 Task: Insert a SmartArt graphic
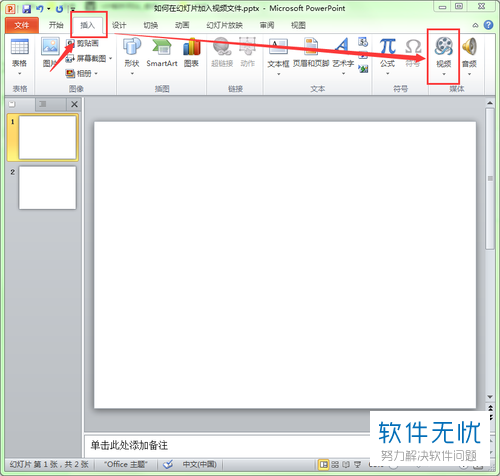pos(162,52)
